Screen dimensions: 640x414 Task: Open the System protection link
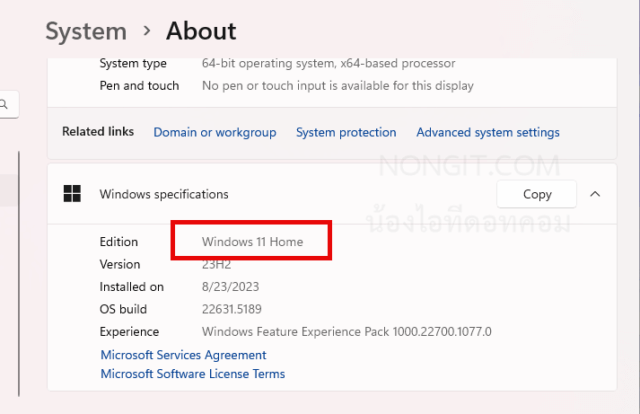pos(346,132)
